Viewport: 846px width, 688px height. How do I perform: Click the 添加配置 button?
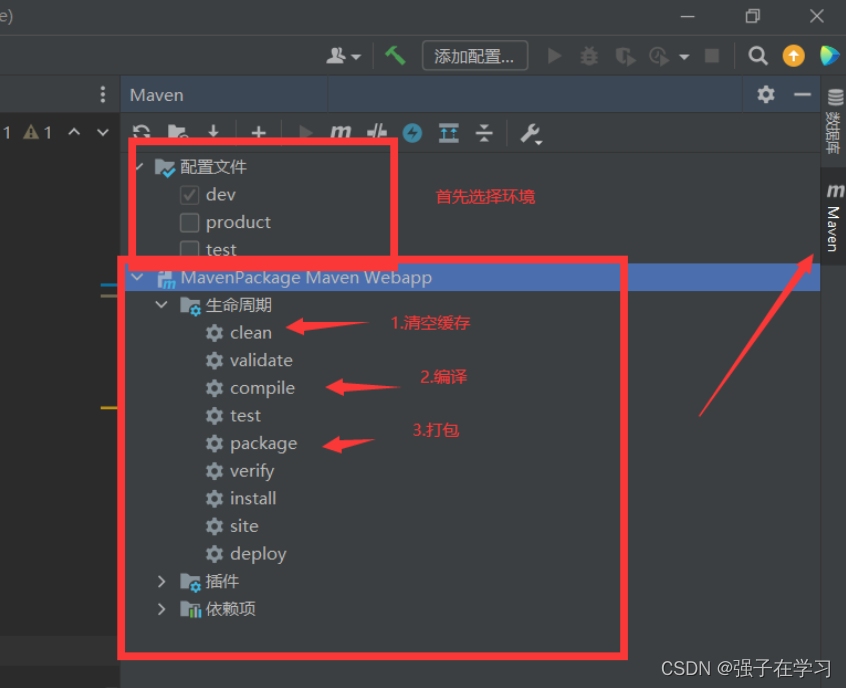coord(475,56)
